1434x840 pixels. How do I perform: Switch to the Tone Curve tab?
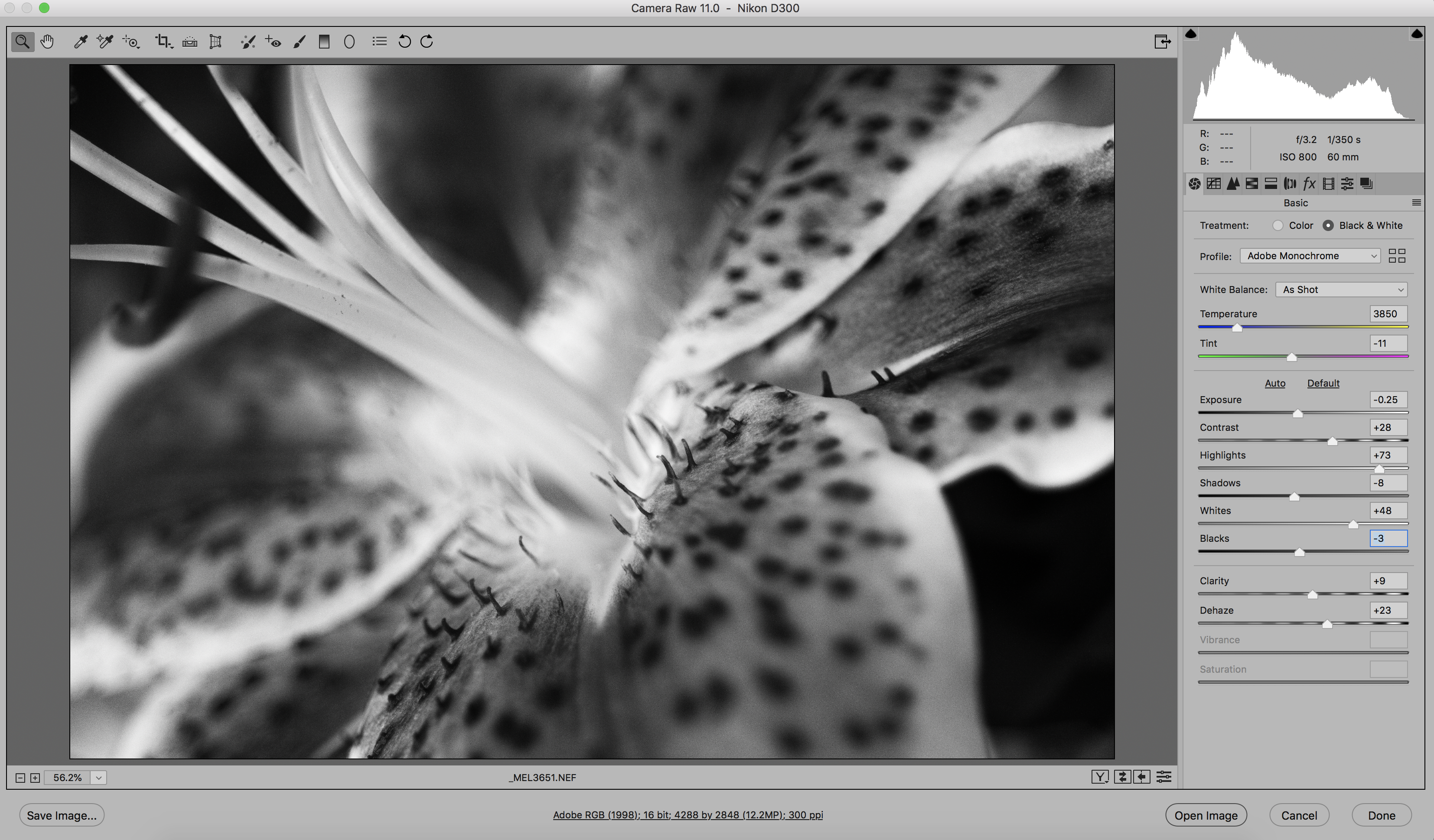pos(1213,184)
